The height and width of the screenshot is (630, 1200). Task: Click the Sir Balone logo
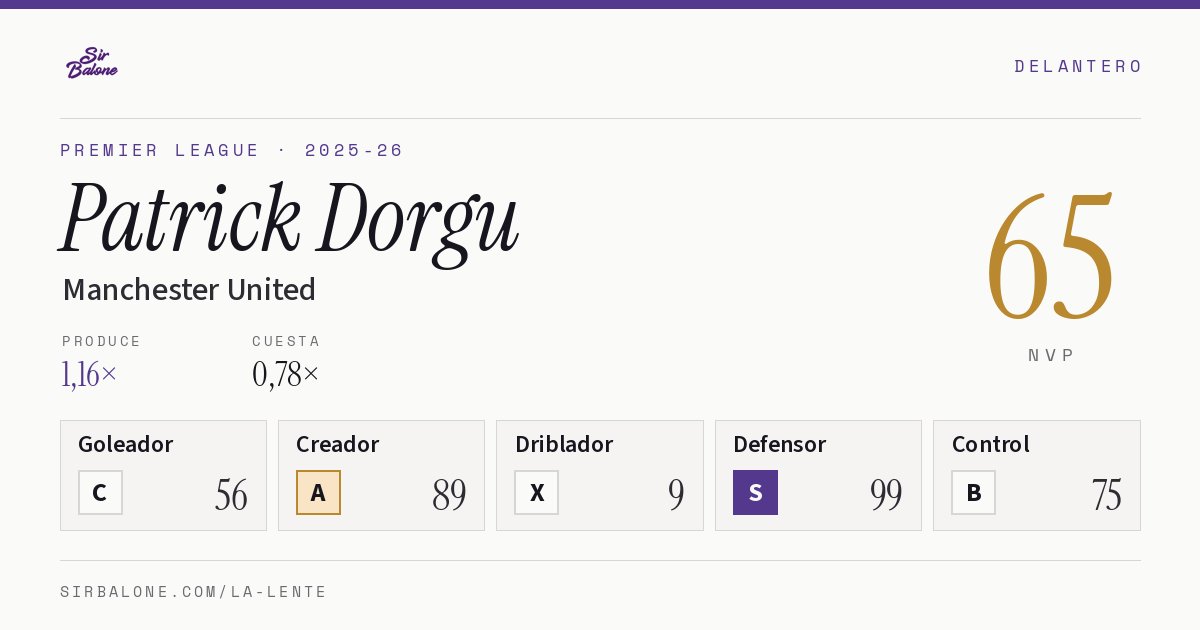pyautogui.click(x=92, y=63)
